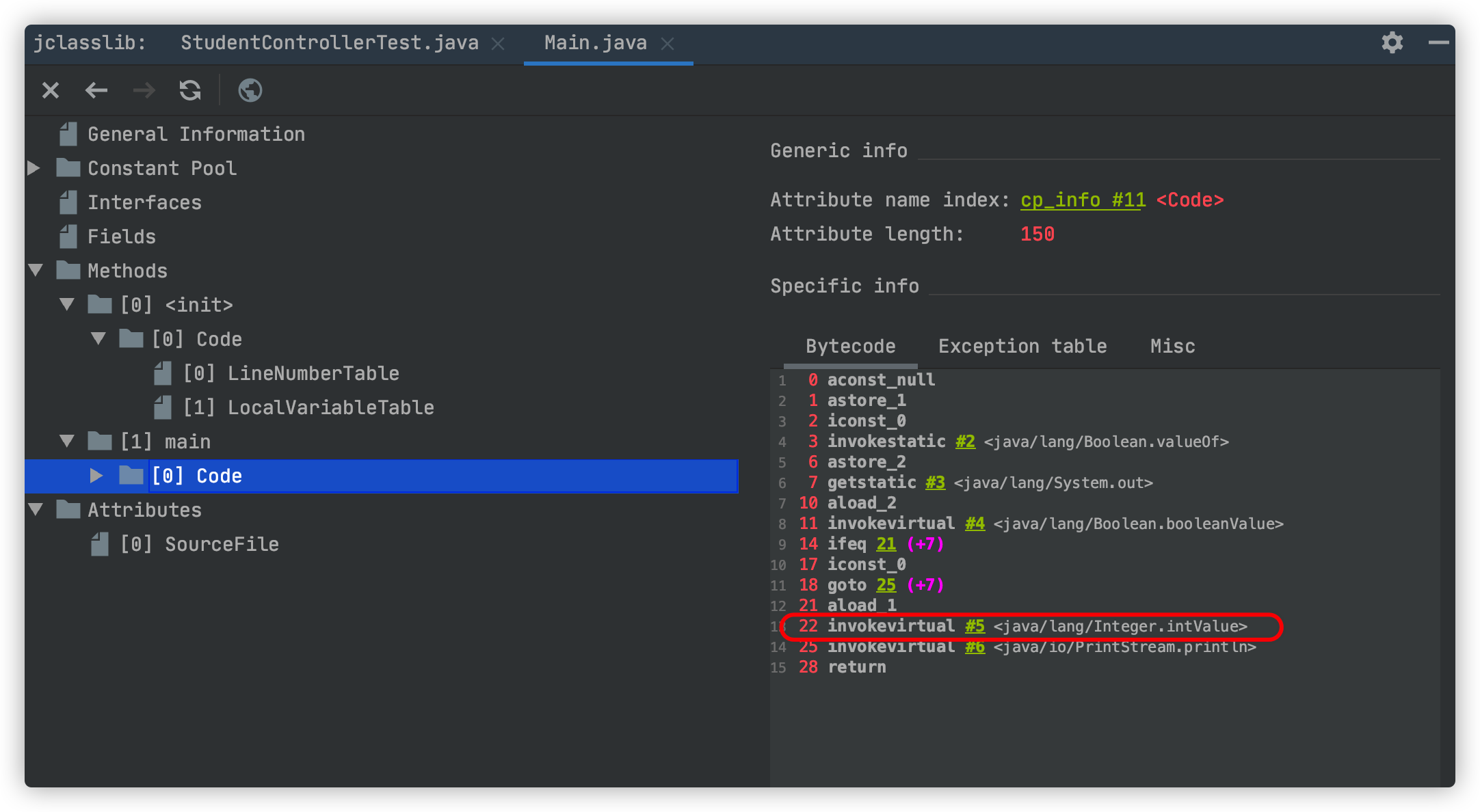Expand the main method's Code node
This screenshot has width=1480, height=812.
pos(96,476)
